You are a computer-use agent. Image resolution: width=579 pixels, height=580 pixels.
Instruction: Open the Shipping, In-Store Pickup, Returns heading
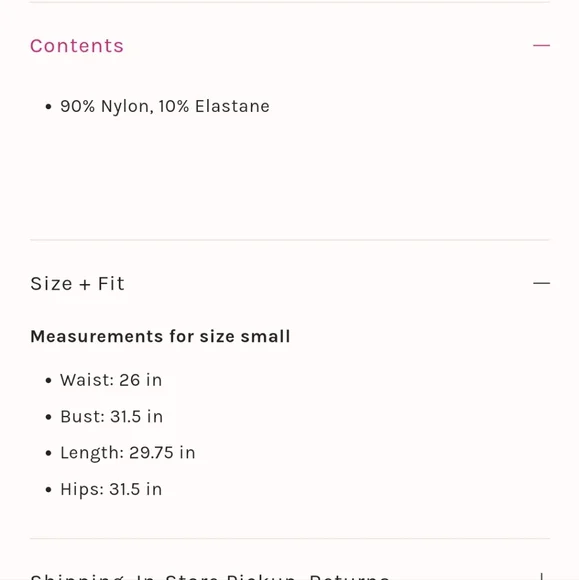[x=210, y=576]
